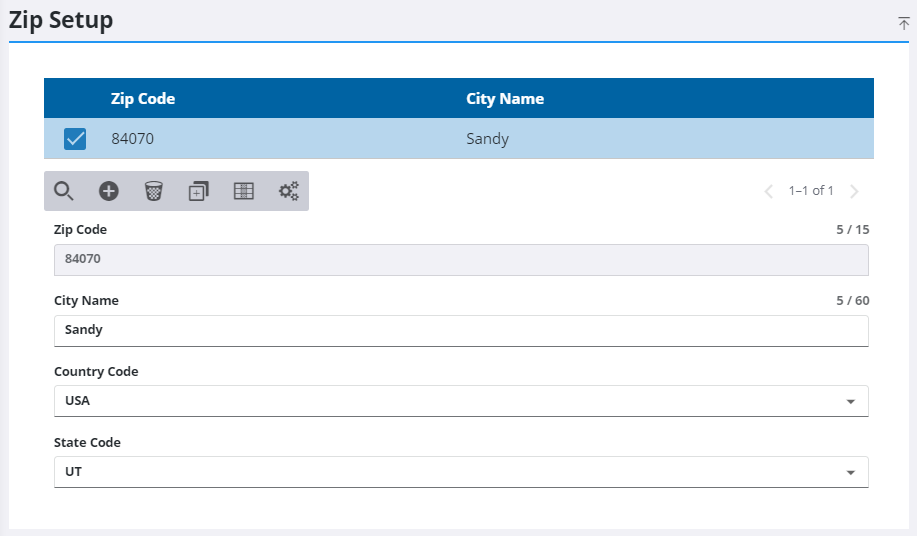The height and width of the screenshot is (536, 917).
Task: Select the 84070 table cell
Action: tap(133, 139)
